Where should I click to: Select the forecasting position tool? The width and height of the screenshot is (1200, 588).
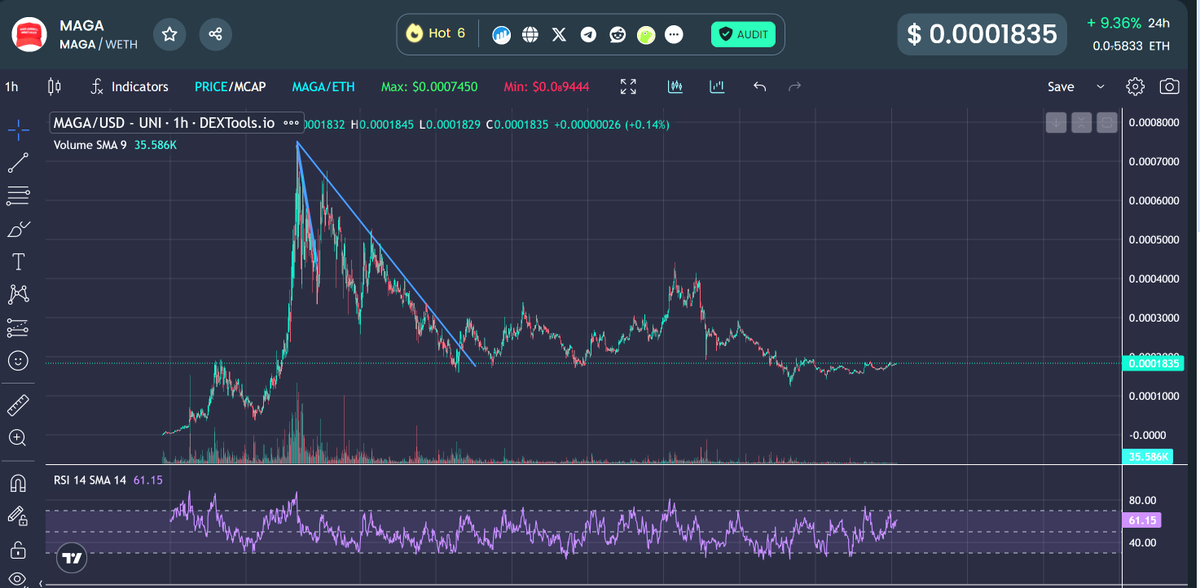point(18,327)
